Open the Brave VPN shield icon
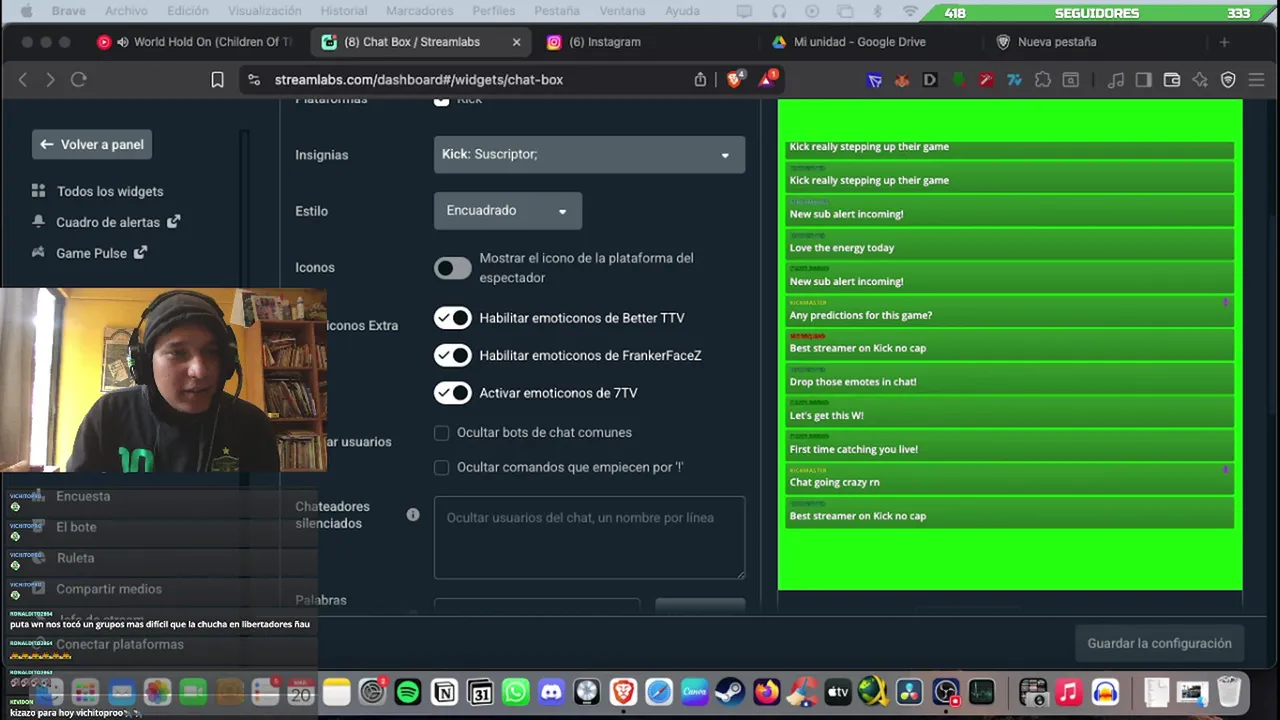This screenshot has width=1280, height=720. (x=1228, y=80)
